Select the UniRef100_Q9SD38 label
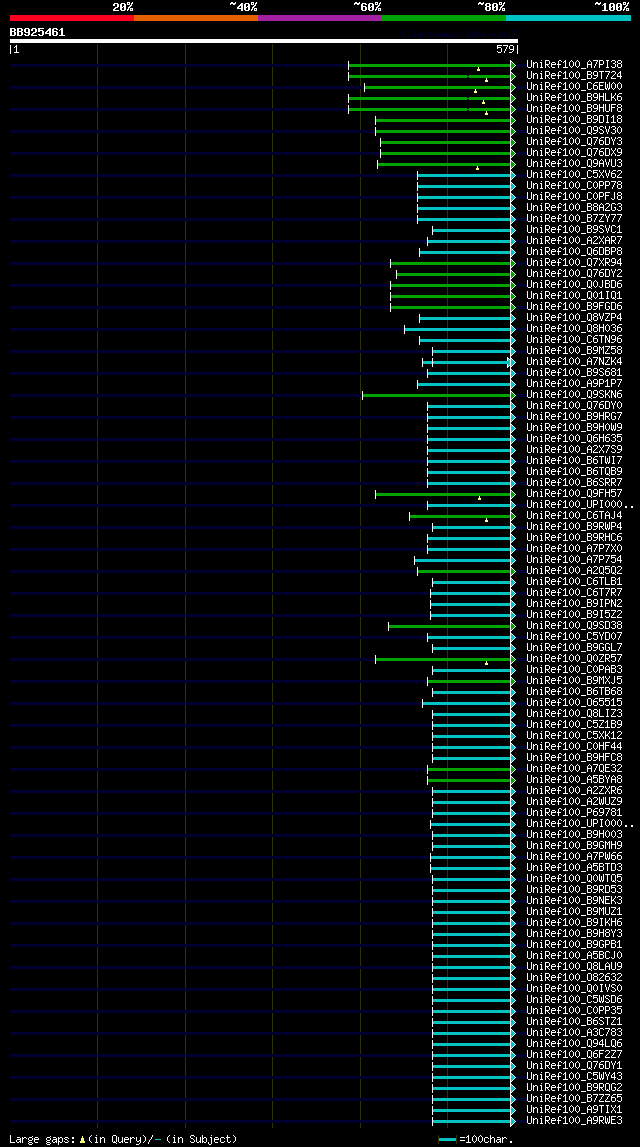This screenshot has width=640, height=1147. (x=574, y=626)
